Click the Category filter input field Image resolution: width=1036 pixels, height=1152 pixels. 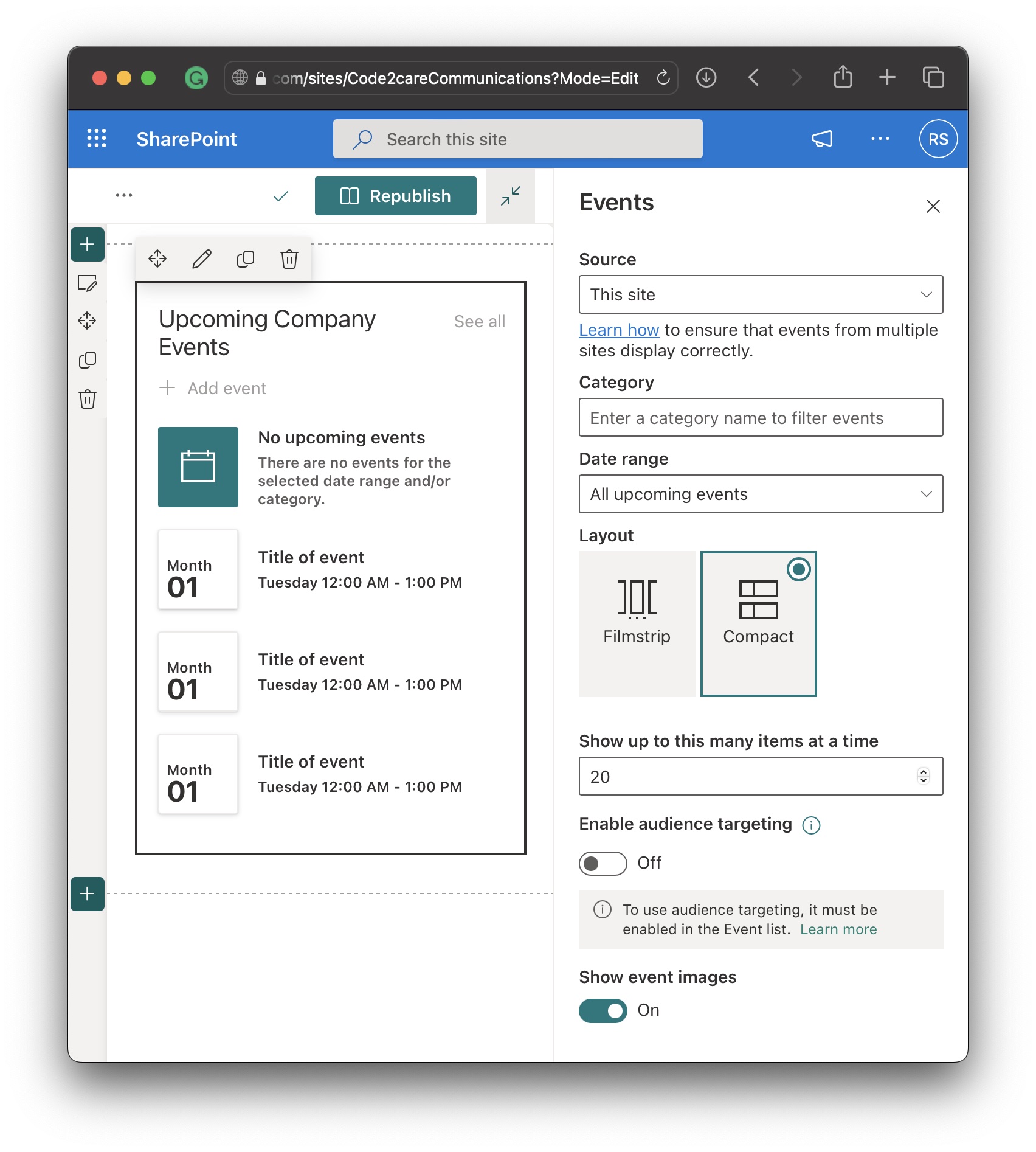pyautogui.click(x=761, y=417)
